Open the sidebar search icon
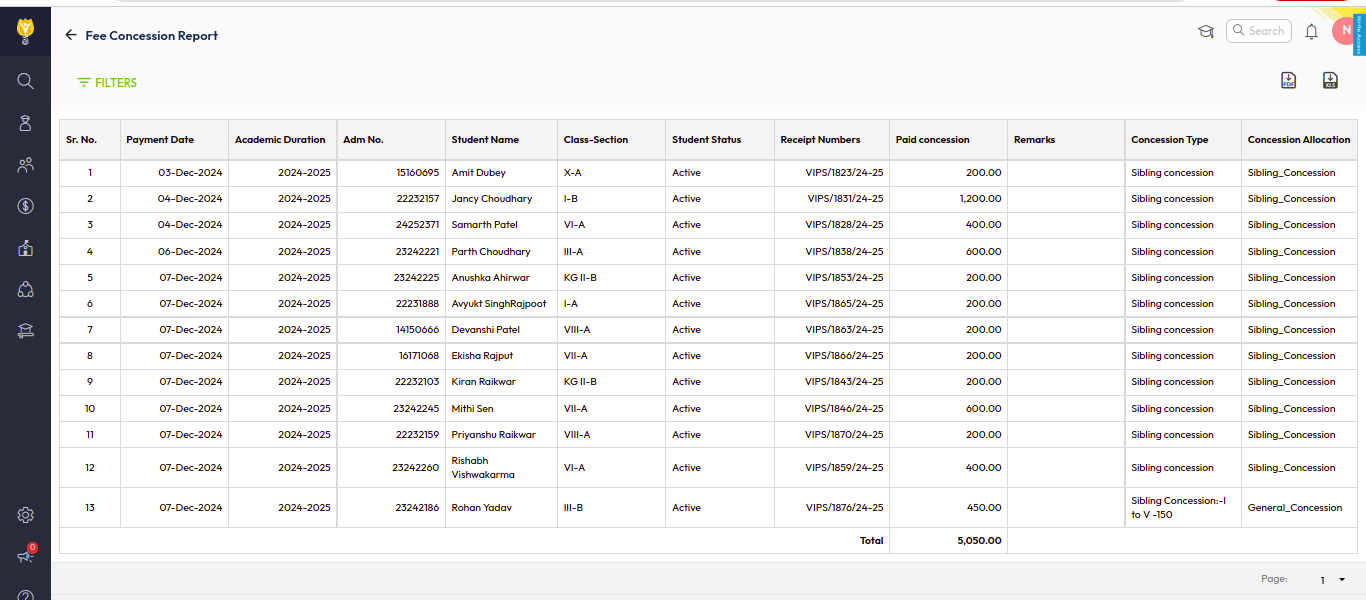 [26, 81]
